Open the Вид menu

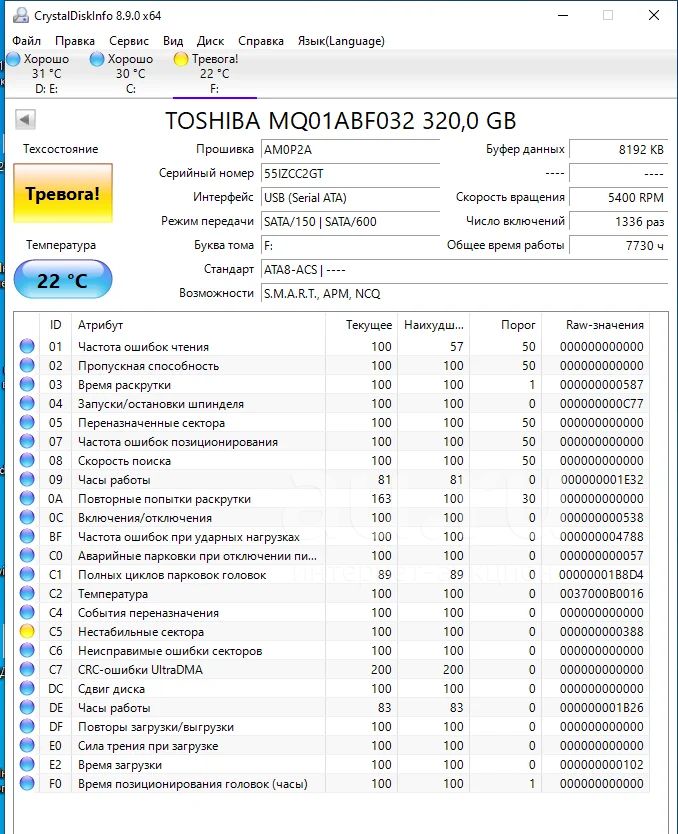tap(173, 41)
